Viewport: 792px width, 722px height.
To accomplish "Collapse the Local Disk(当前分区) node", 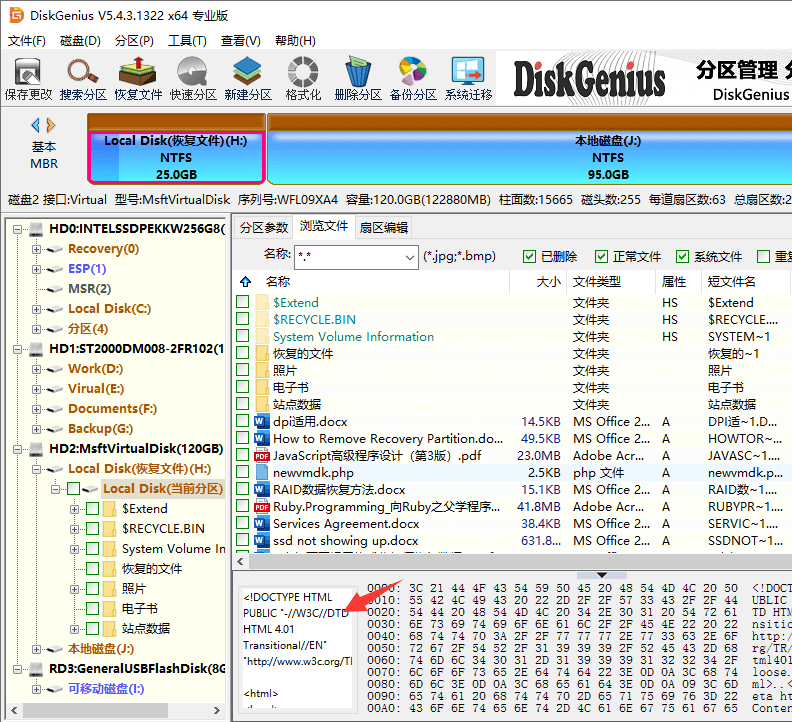I will coord(56,489).
